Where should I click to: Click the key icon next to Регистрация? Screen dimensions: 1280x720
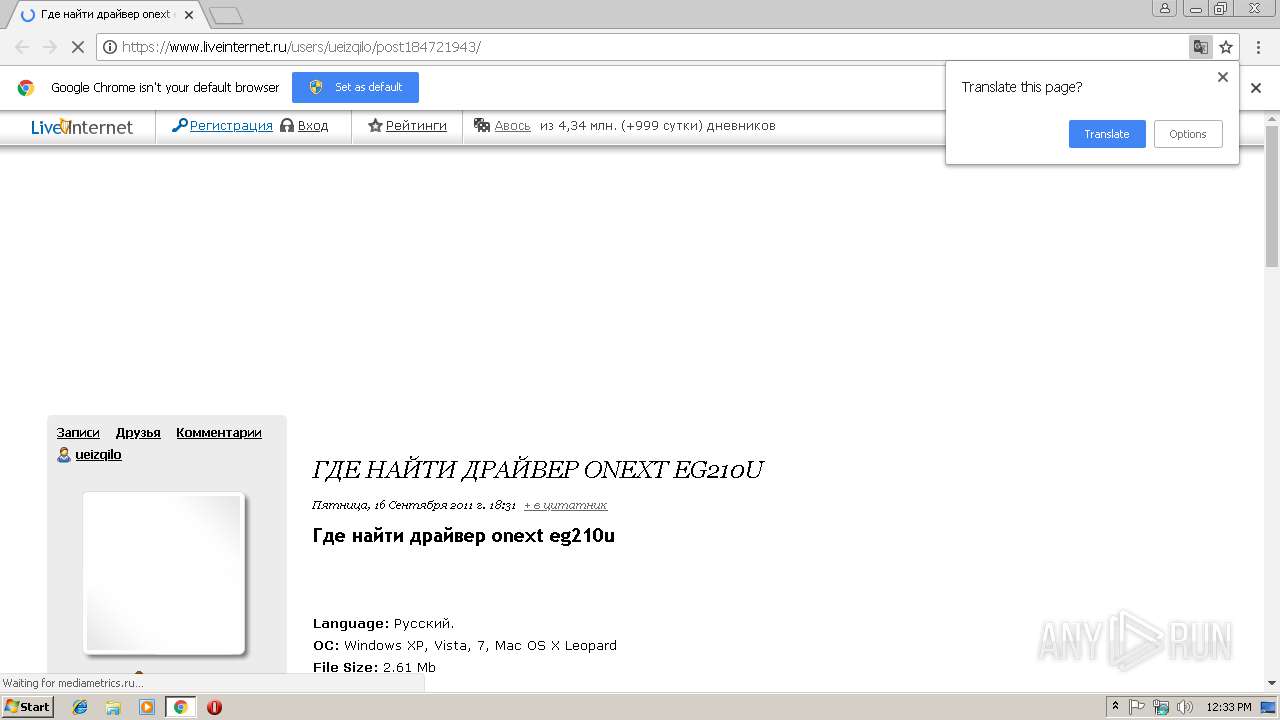pos(180,125)
